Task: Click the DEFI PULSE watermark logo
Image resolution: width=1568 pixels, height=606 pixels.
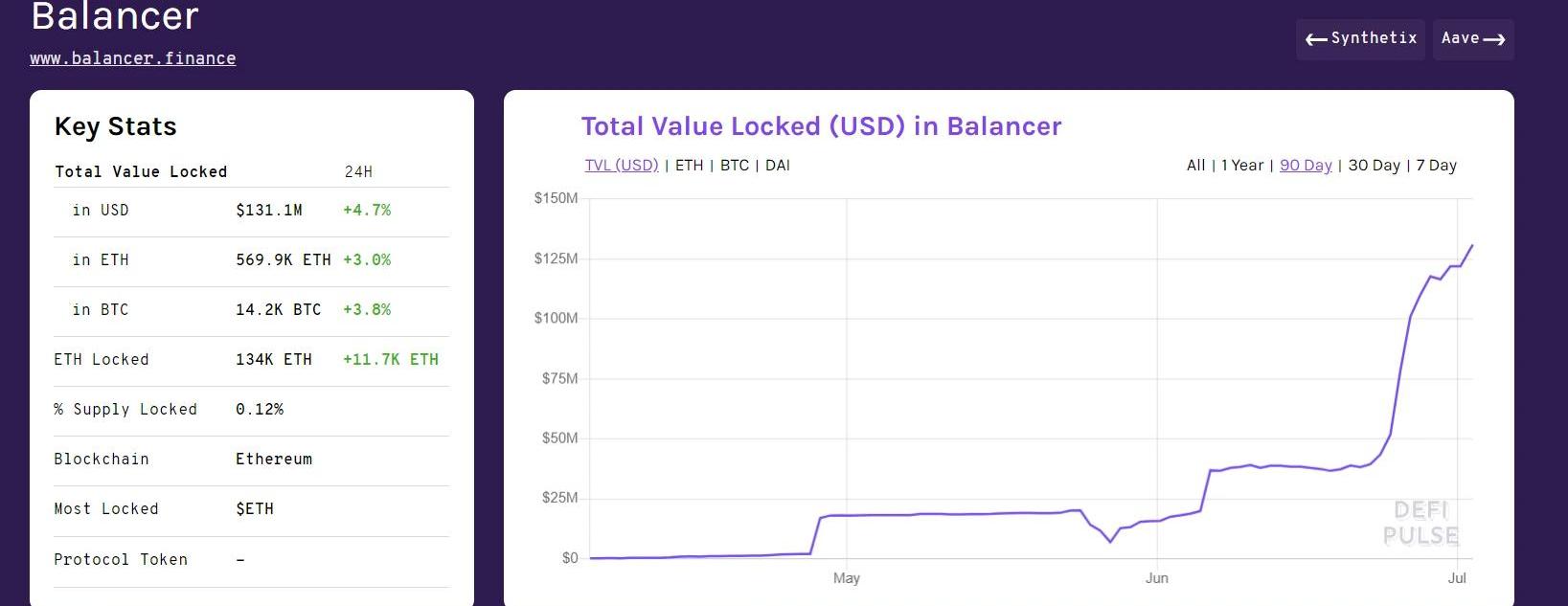Action: click(x=1420, y=523)
